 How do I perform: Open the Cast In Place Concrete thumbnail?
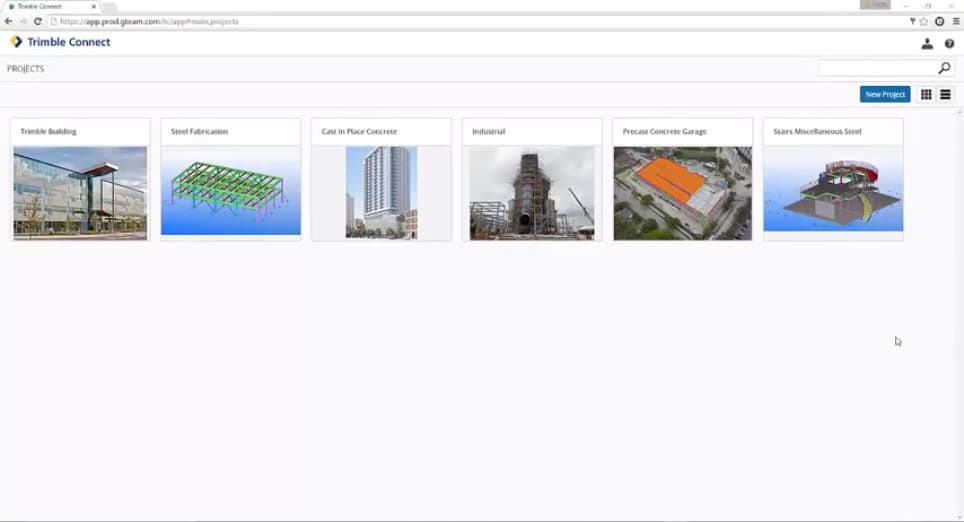pyautogui.click(x=381, y=192)
